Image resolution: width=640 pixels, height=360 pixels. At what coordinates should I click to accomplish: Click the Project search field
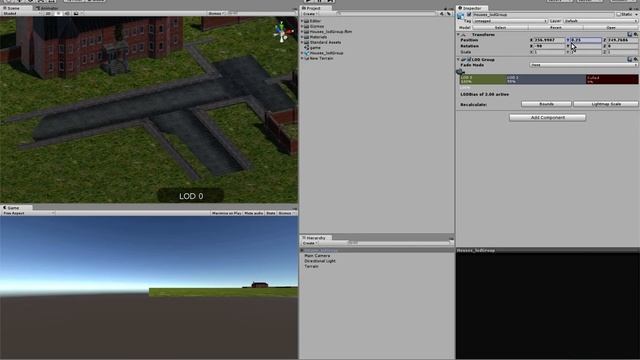(387, 14)
